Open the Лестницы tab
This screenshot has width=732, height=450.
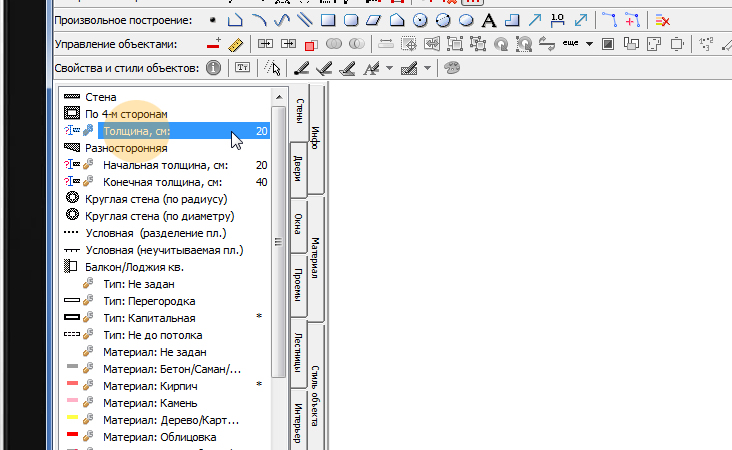click(x=297, y=352)
